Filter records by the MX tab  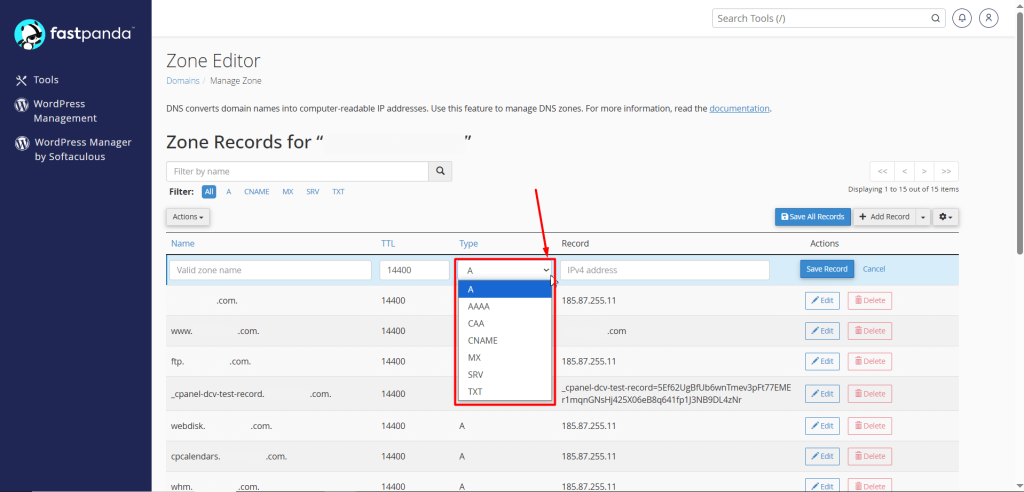[287, 192]
